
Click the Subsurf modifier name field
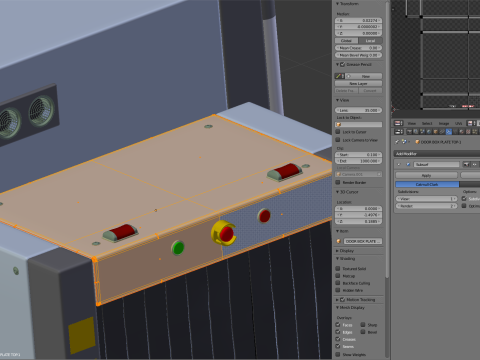pos(436,164)
